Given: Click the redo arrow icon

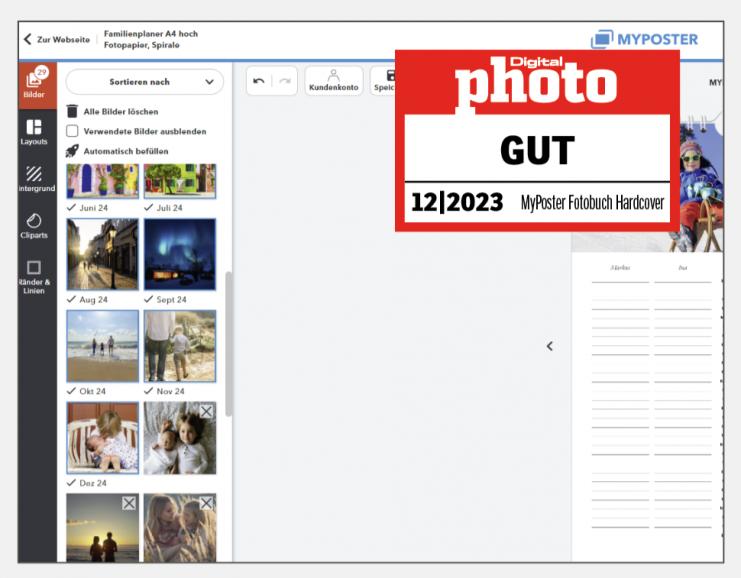Looking at the screenshot, I should pos(285,81).
